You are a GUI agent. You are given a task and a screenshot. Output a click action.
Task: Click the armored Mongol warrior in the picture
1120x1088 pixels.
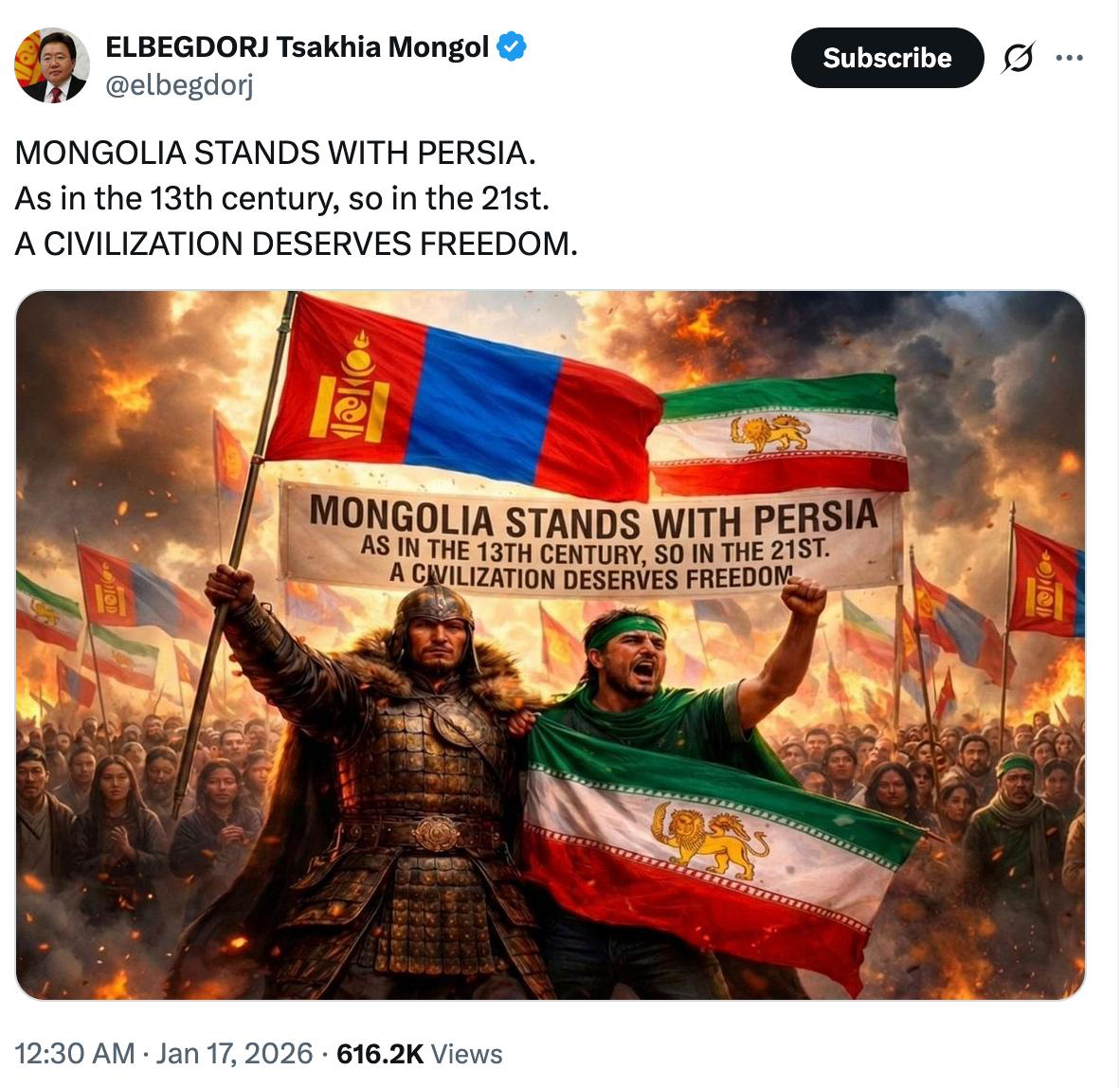(371, 786)
